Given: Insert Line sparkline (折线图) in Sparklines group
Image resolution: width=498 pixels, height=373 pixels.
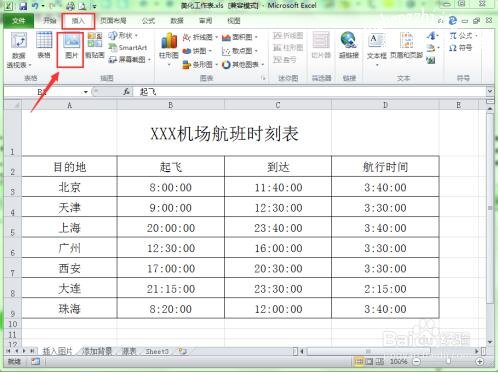Looking at the screenshot, I should pyautogui.click(x=288, y=36).
